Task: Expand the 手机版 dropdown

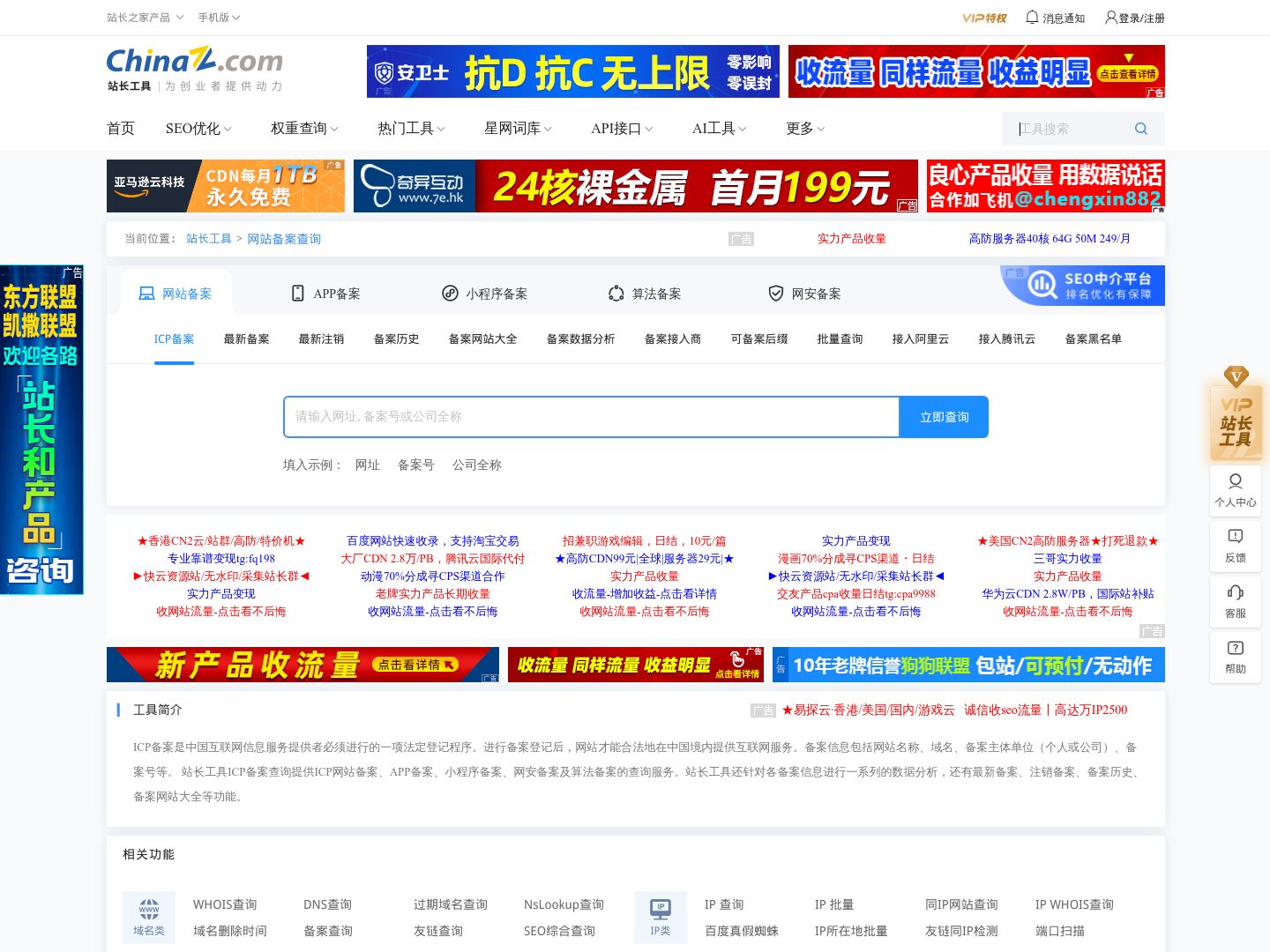Action: click(x=219, y=18)
